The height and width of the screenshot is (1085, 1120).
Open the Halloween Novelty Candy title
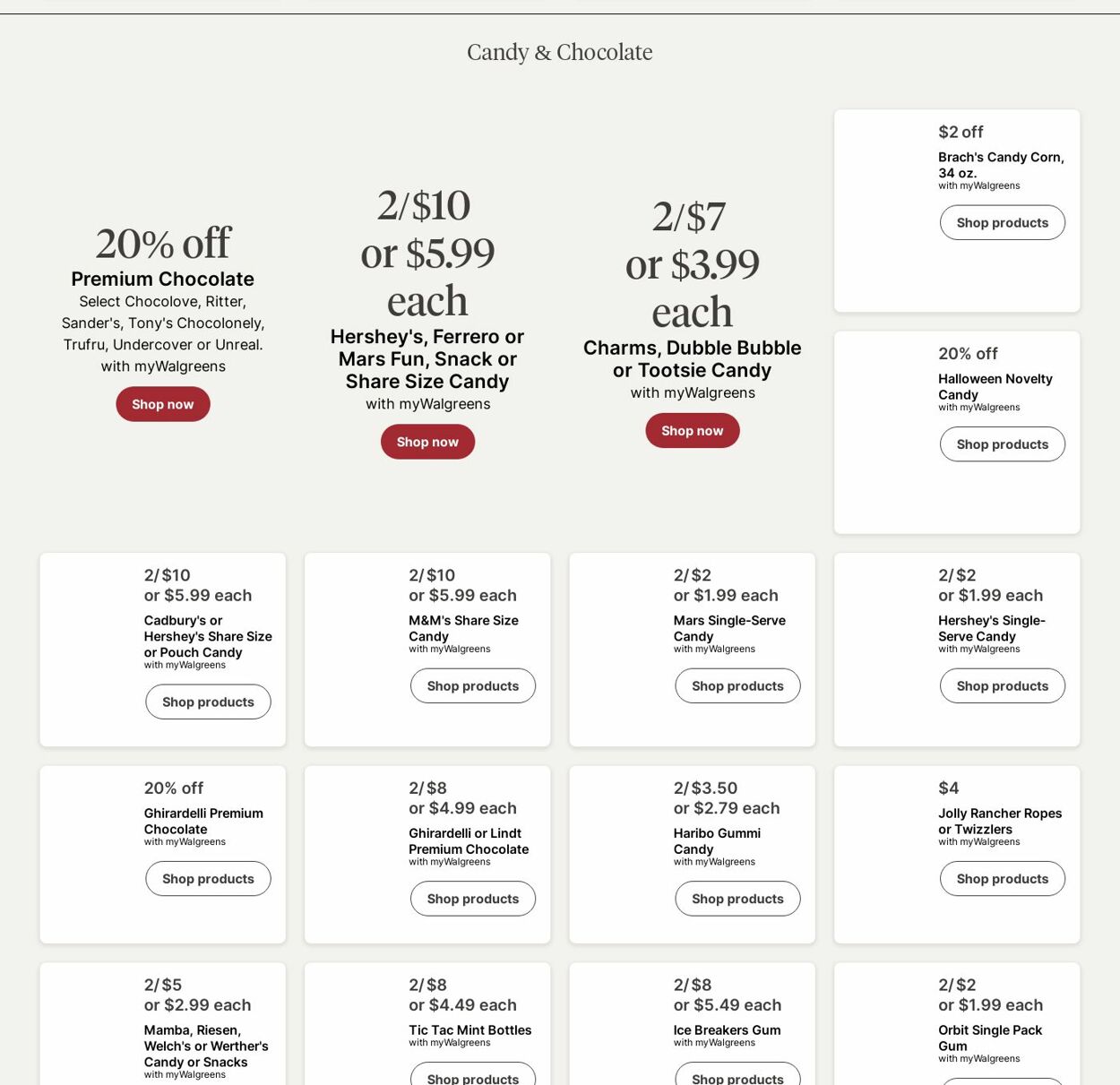click(x=995, y=387)
